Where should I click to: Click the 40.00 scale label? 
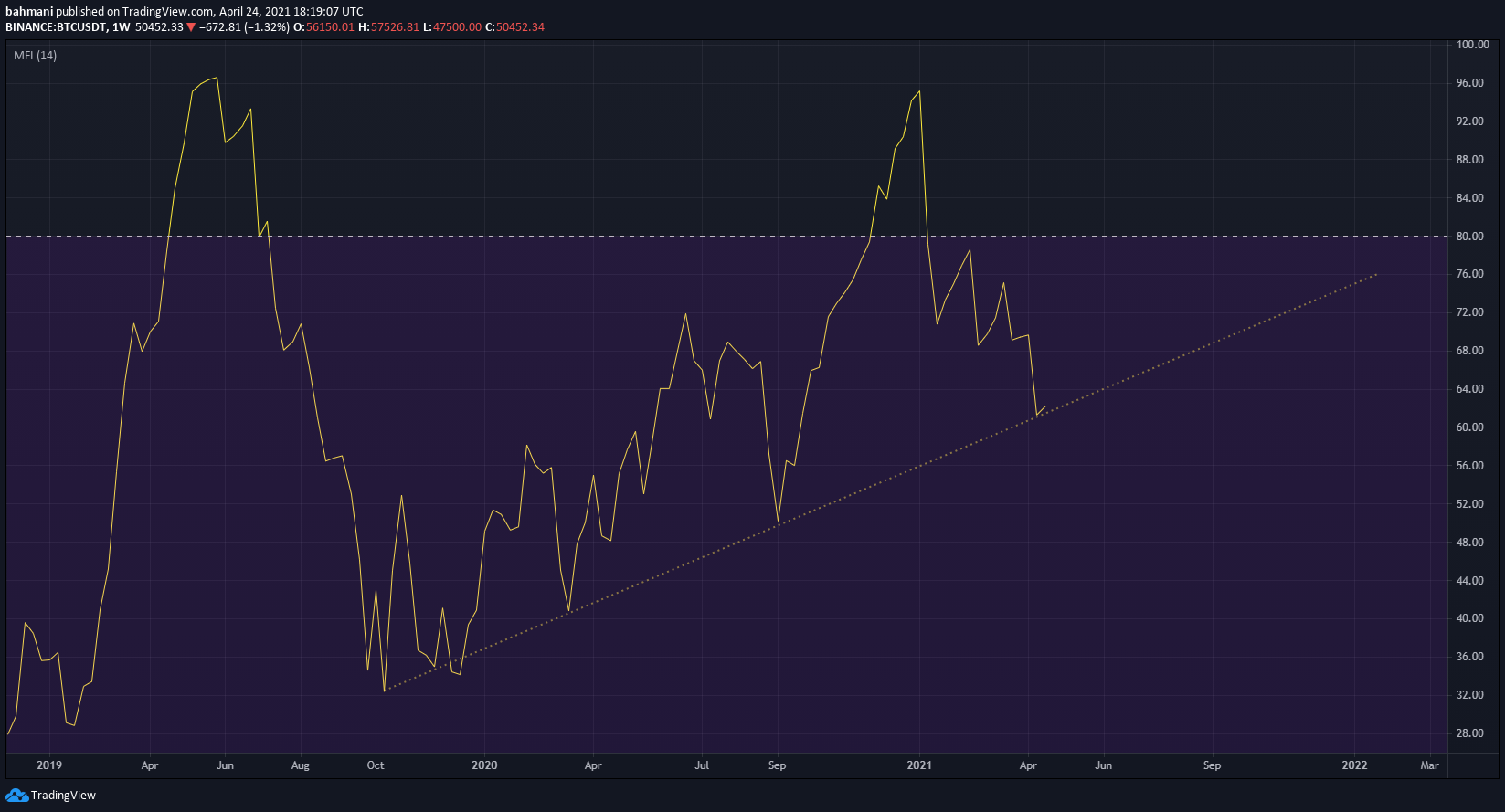[1470, 618]
